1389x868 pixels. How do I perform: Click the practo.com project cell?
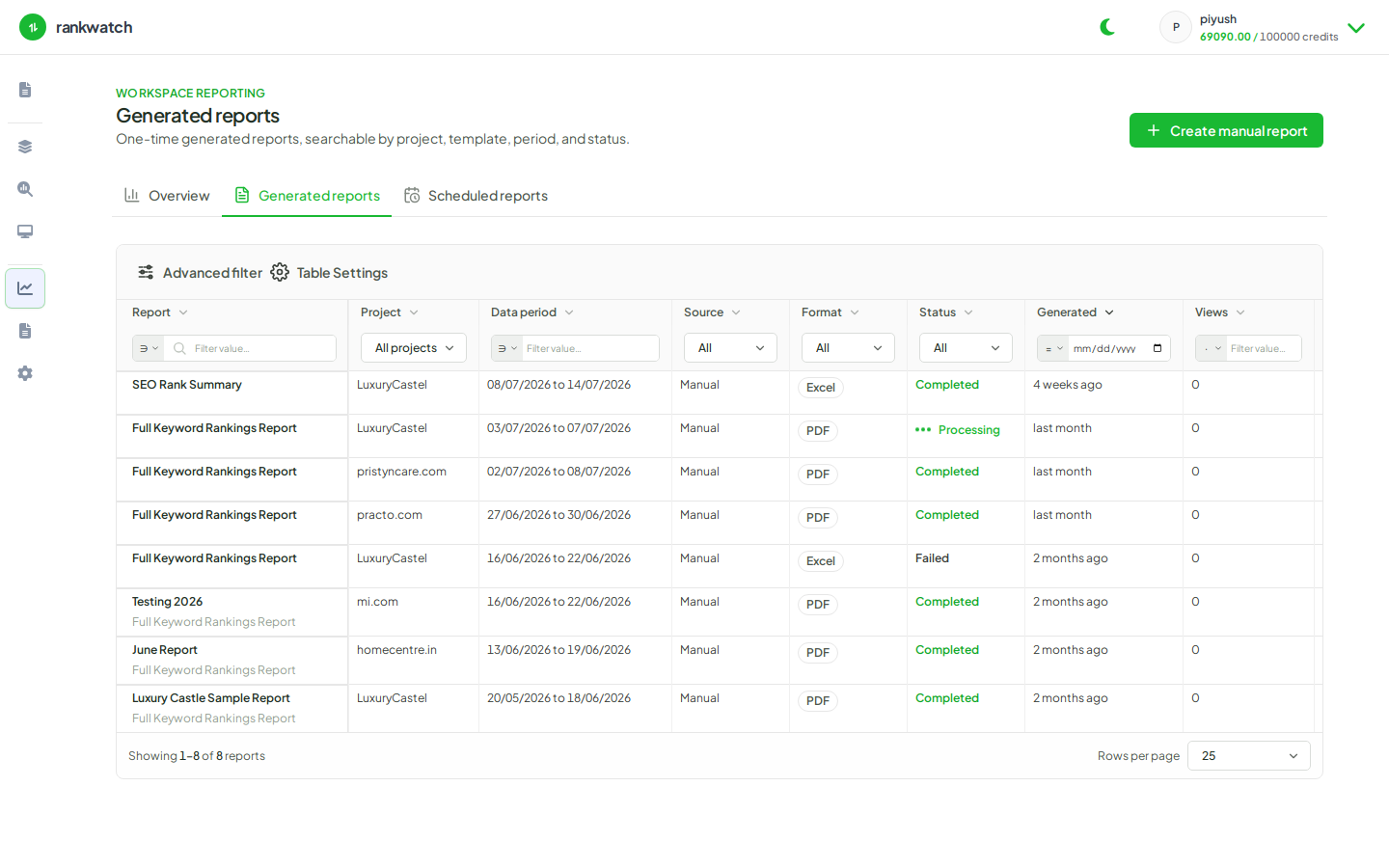click(390, 515)
